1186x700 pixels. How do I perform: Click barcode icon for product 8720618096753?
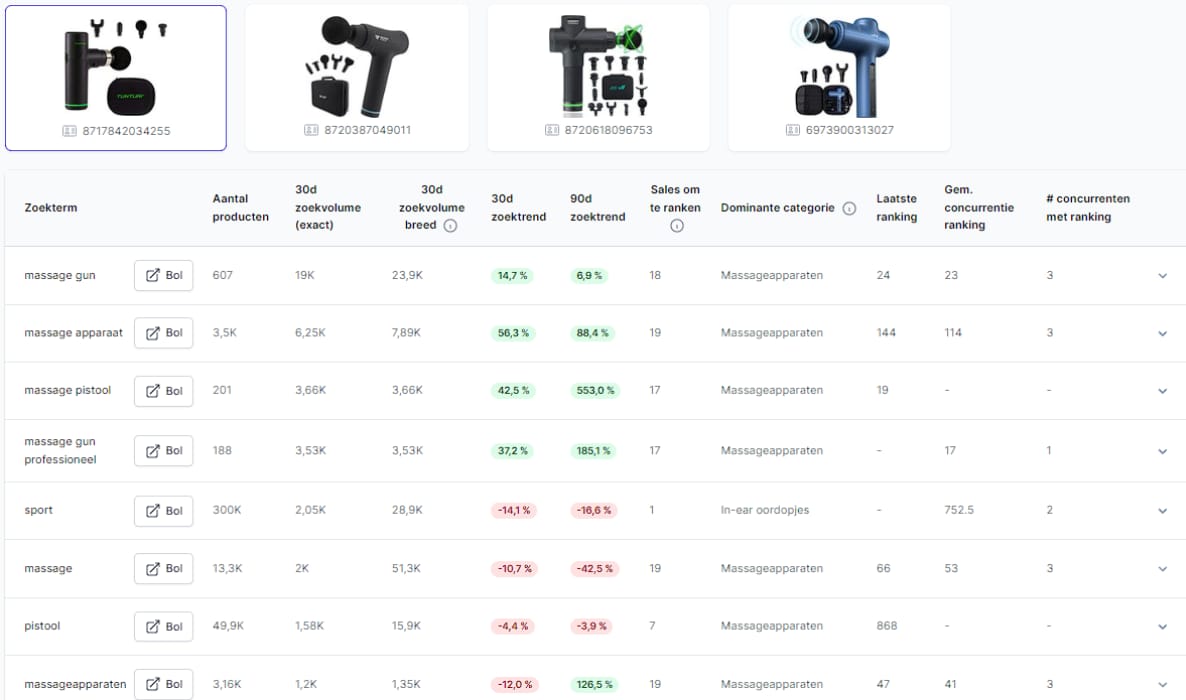tap(552, 130)
